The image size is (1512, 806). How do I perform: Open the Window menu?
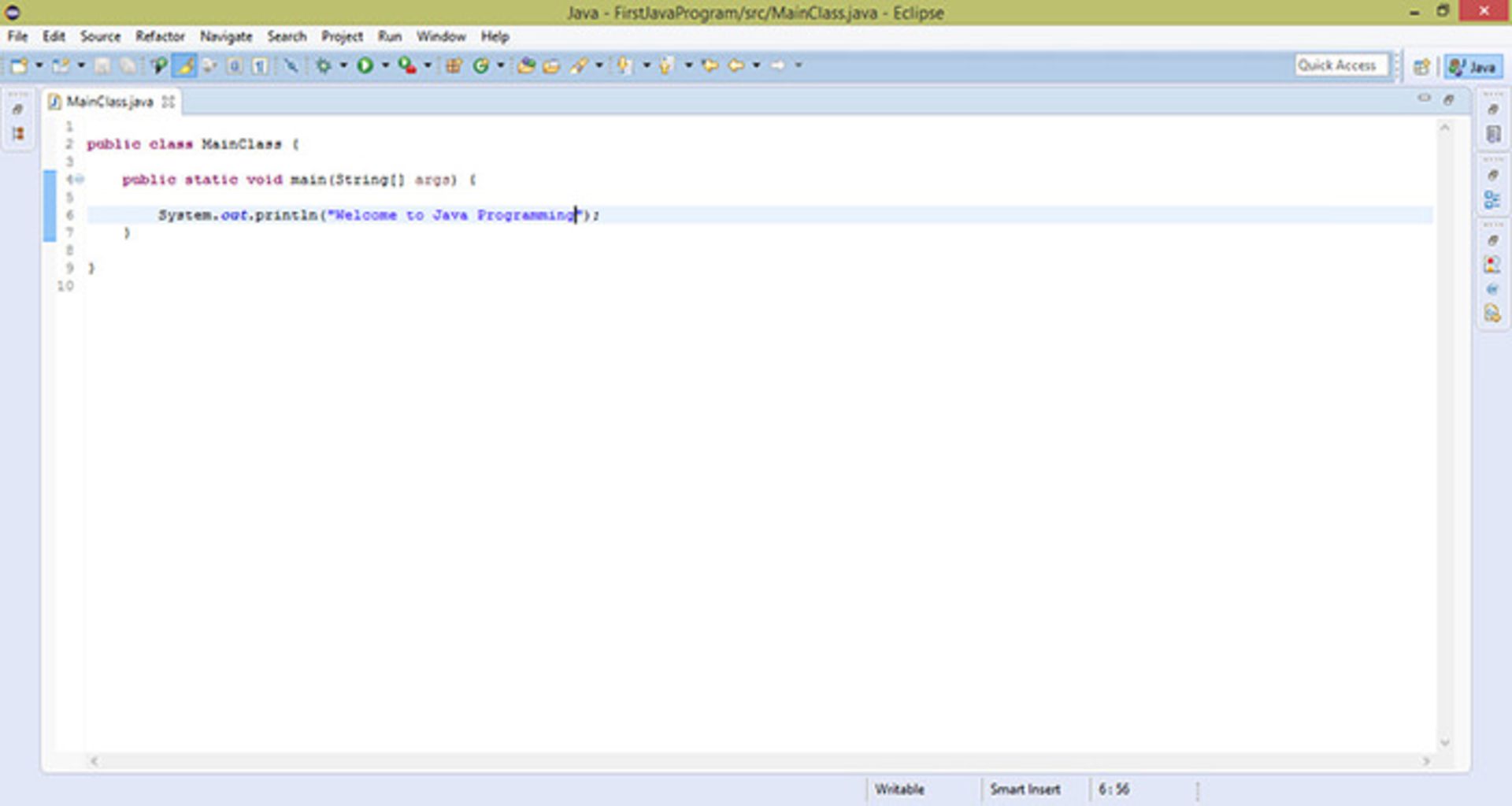pos(441,36)
